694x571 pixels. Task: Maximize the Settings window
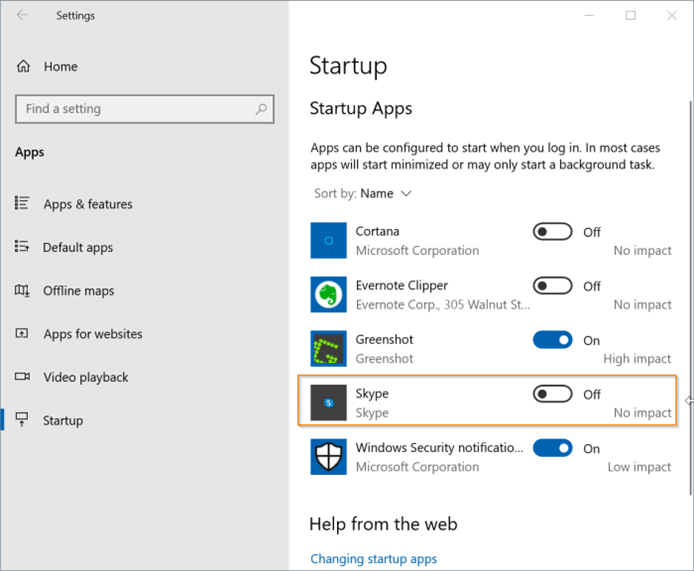click(x=630, y=15)
